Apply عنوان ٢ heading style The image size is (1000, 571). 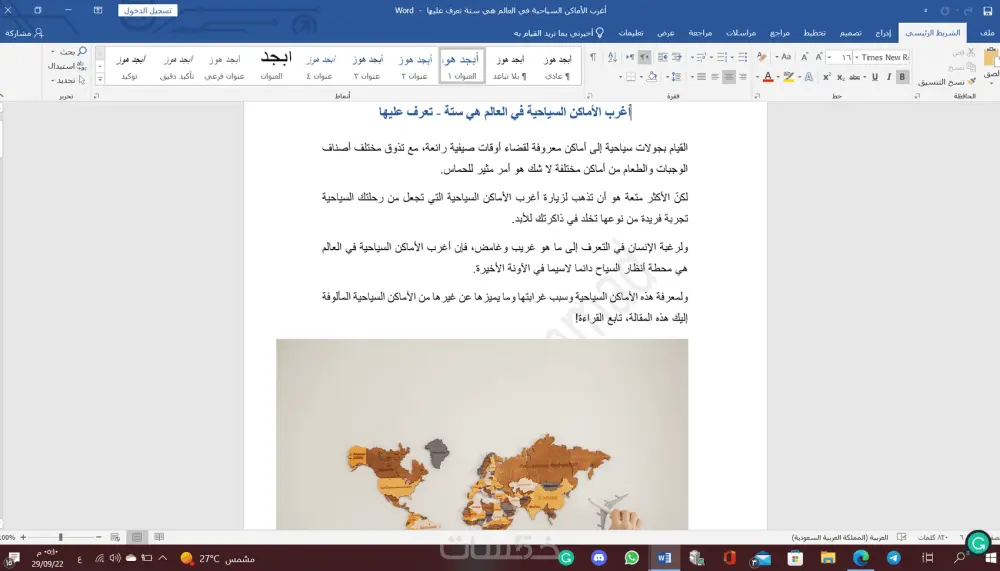(415, 66)
